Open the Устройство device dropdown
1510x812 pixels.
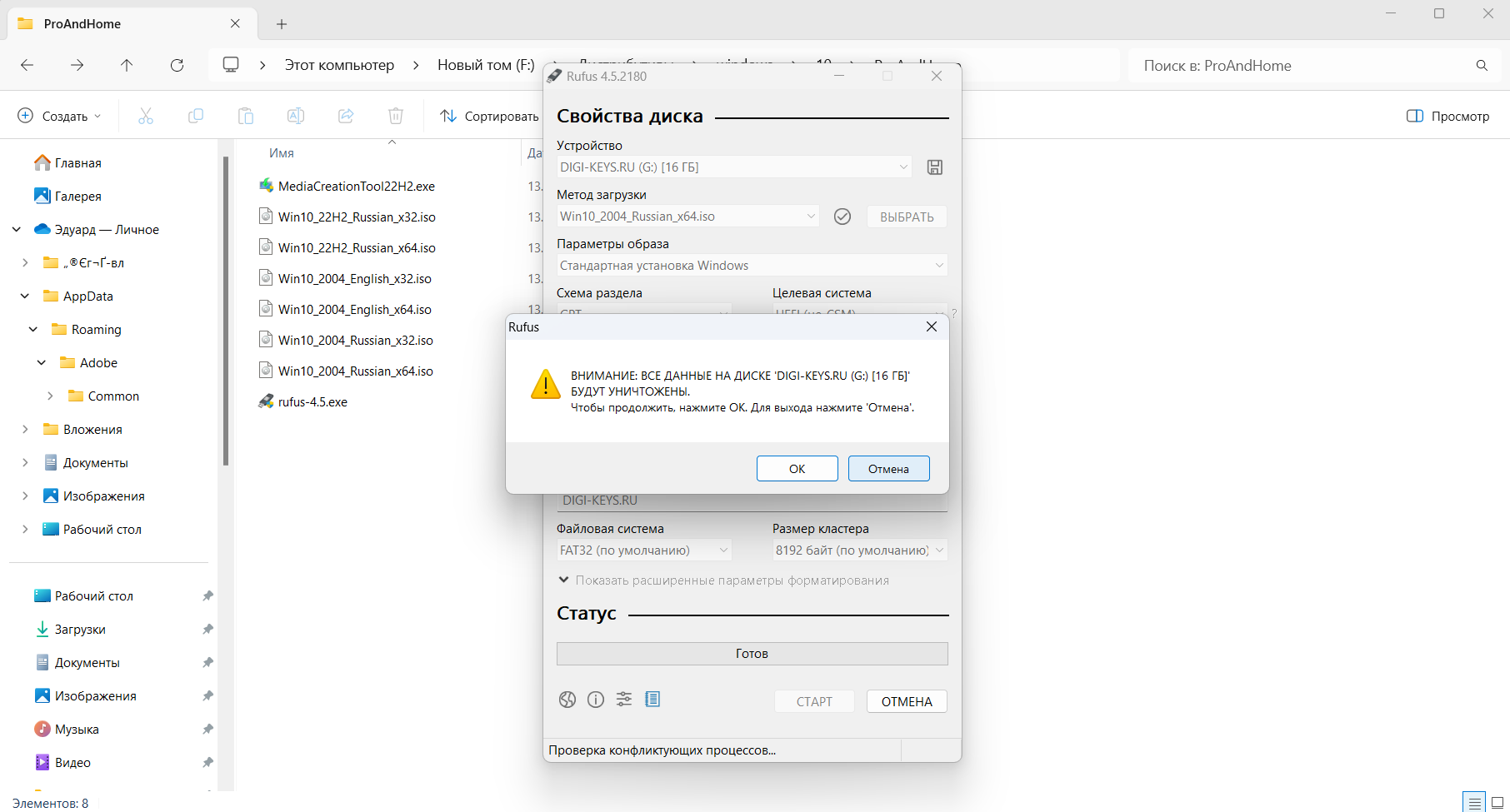pos(733,167)
